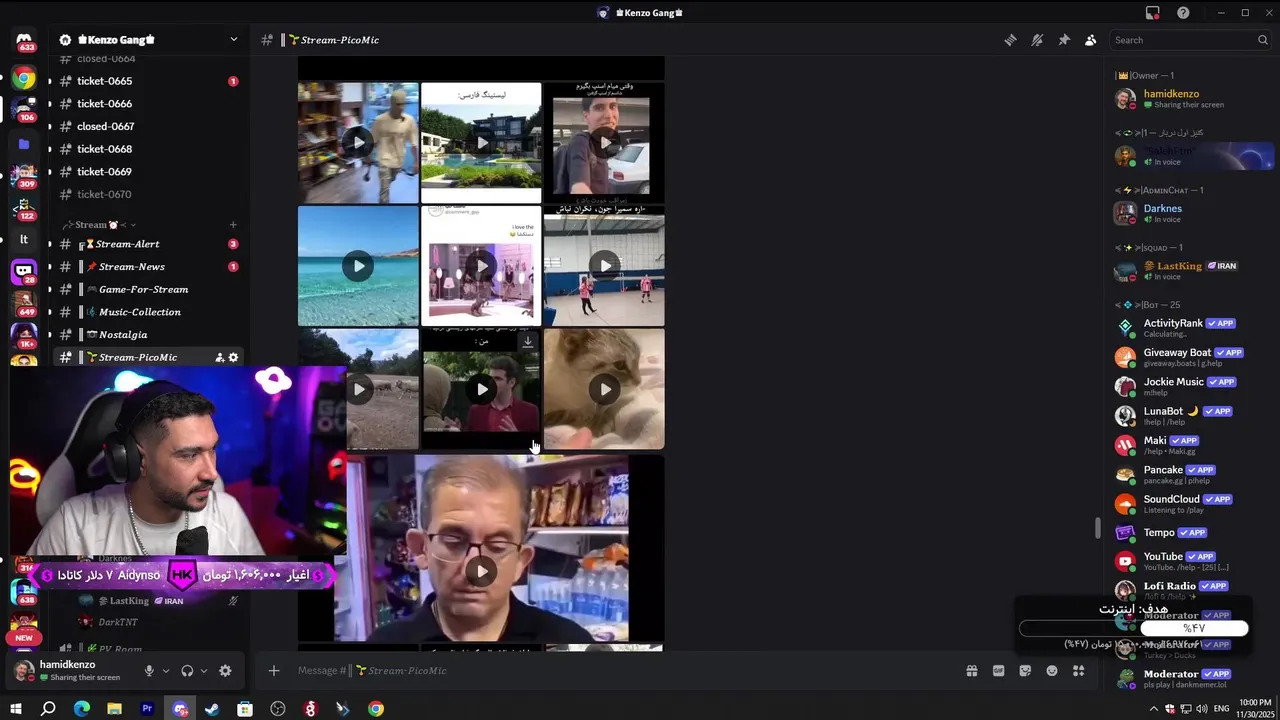Image resolution: width=1280 pixels, height=720 pixels.
Task: Toggle the member list panel
Action: pos(1090,40)
